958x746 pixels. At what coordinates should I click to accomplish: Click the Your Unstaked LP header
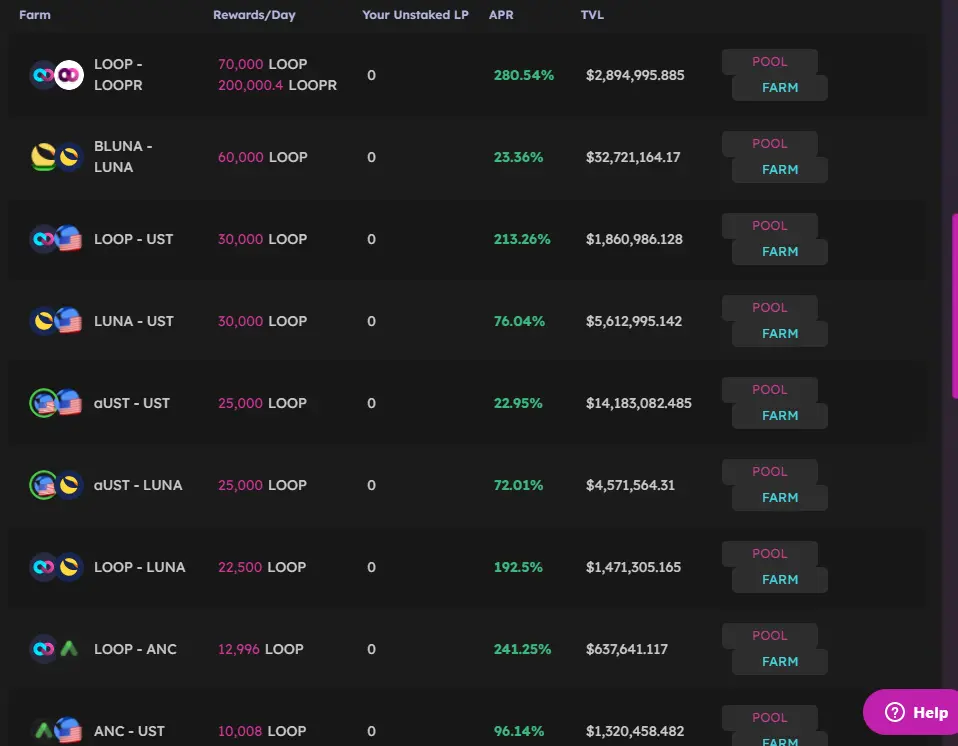click(x=415, y=15)
